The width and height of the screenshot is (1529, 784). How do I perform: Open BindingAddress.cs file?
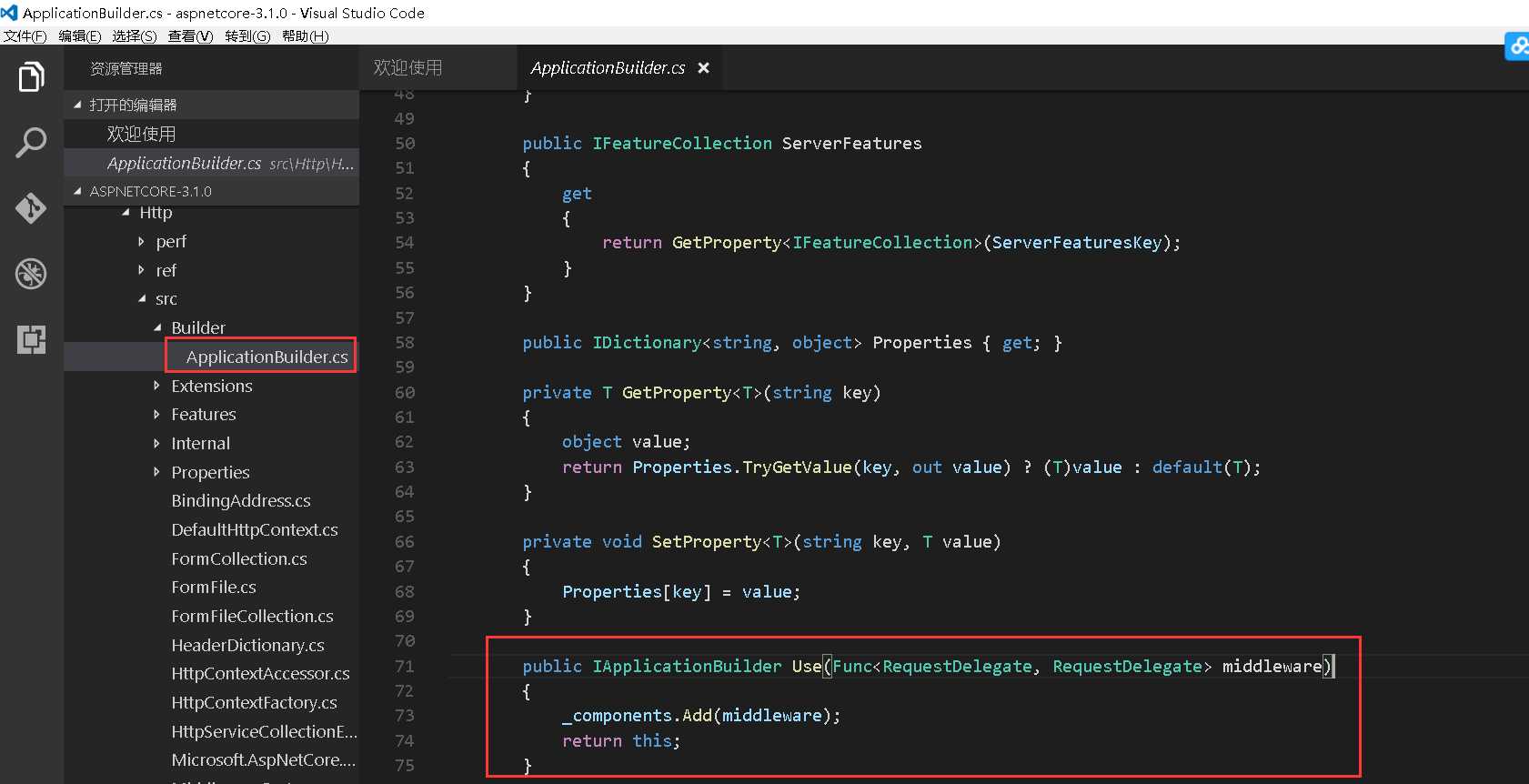point(241,501)
